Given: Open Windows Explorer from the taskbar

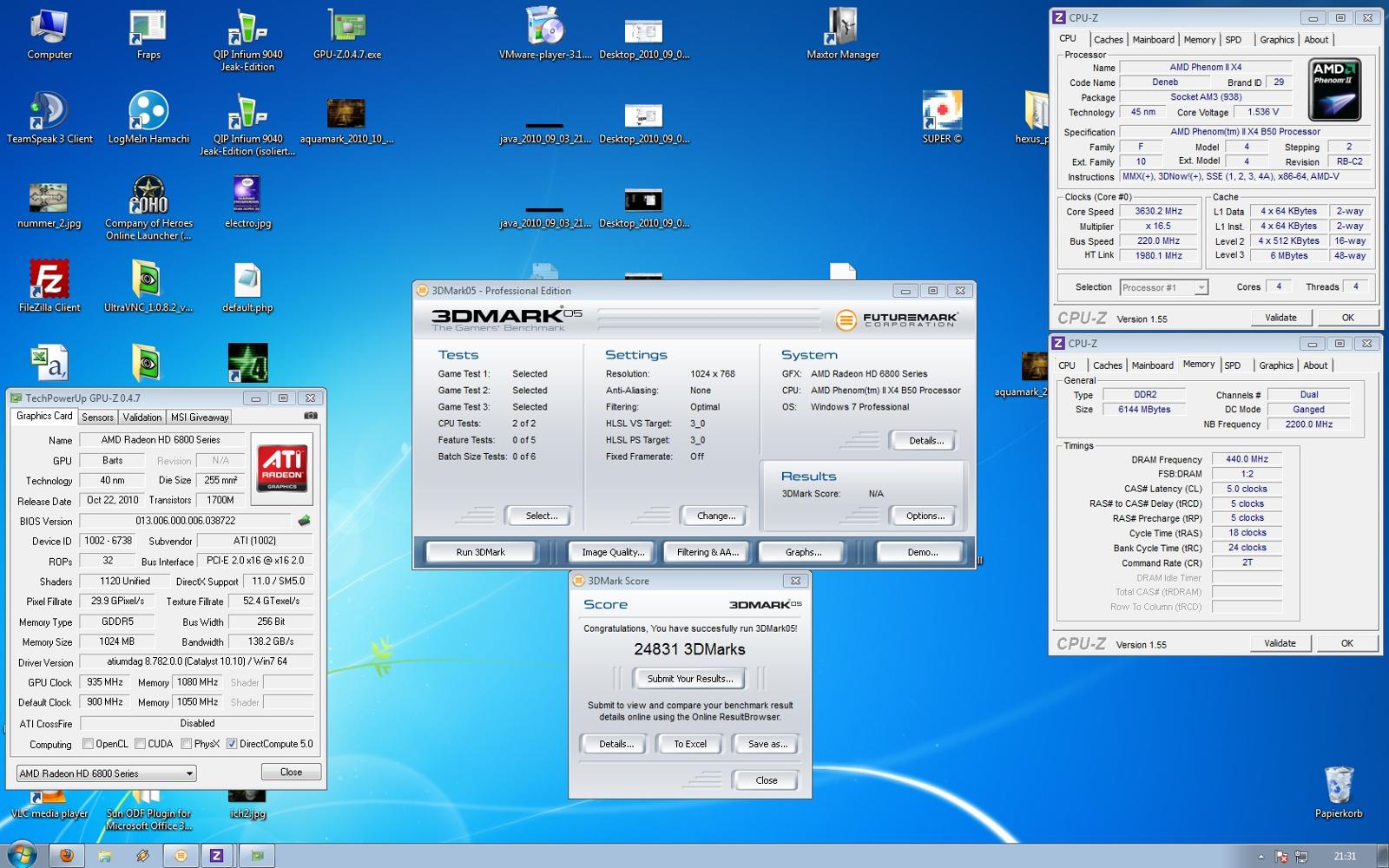Looking at the screenshot, I should coord(104,856).
